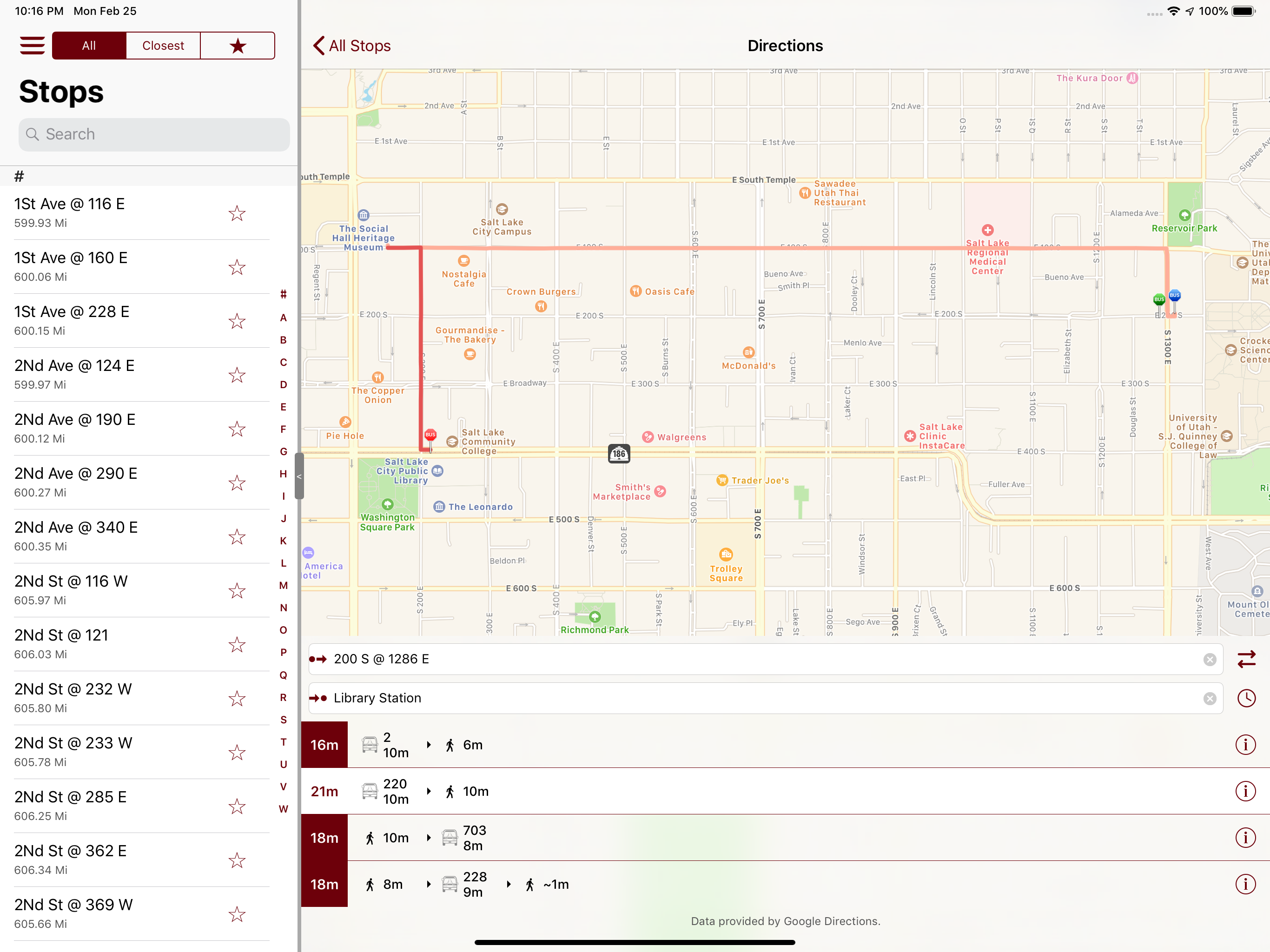Tap the Oasis Cafe map marker
The image size is (1270, 952).
pyautogui.click(x=635, y=291)
